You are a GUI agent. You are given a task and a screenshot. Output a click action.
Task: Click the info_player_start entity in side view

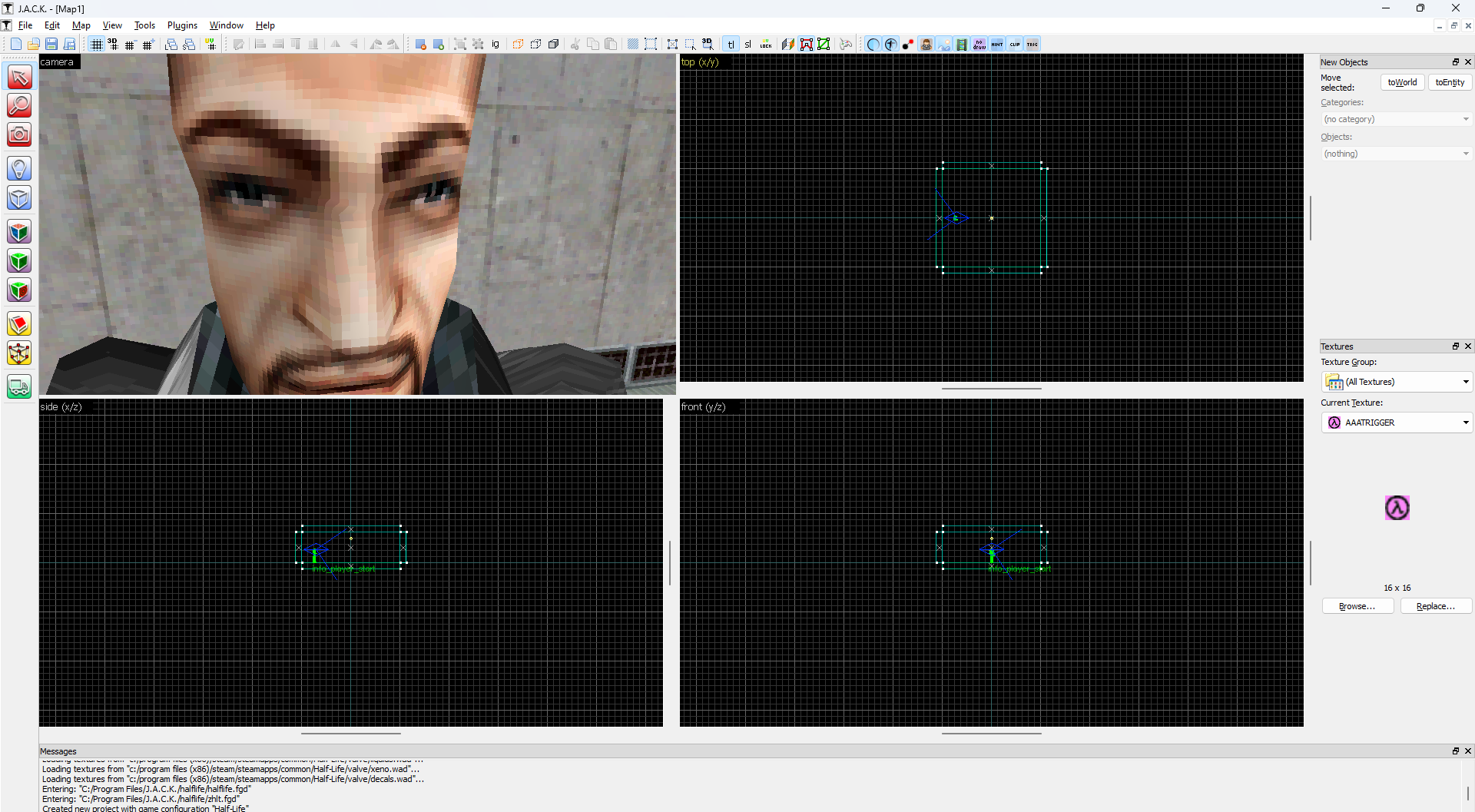(x=314, y=555)
